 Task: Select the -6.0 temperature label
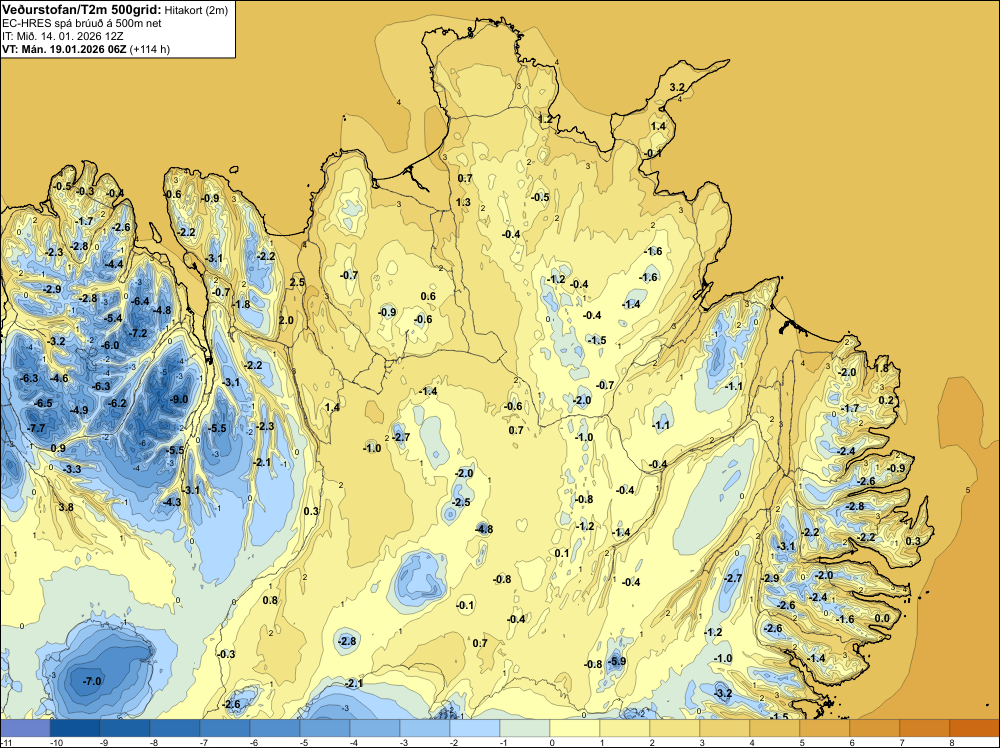point(110,345)
